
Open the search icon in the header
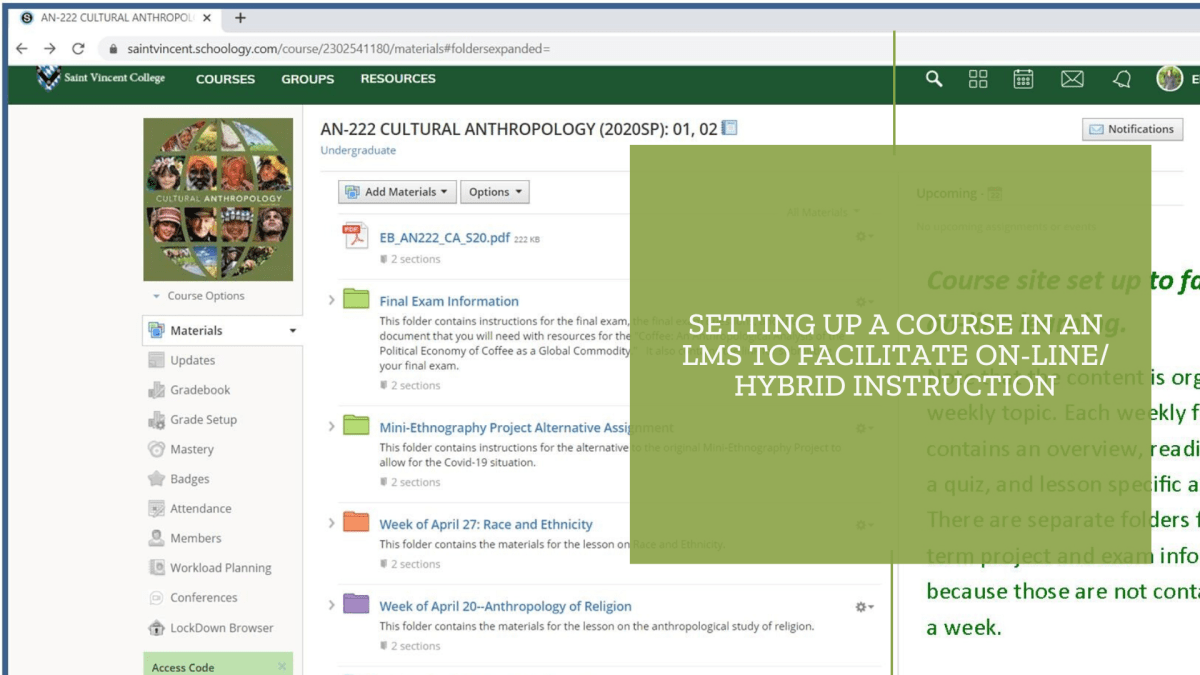click(x=933, y=78)
